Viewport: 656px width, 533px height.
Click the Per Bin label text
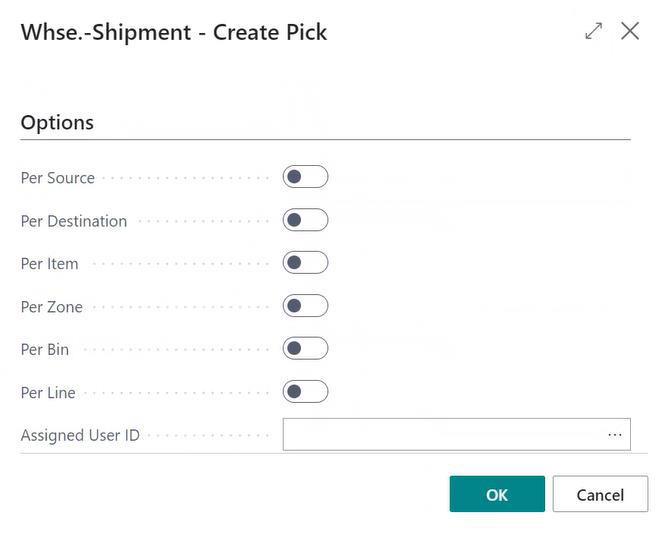45,350
